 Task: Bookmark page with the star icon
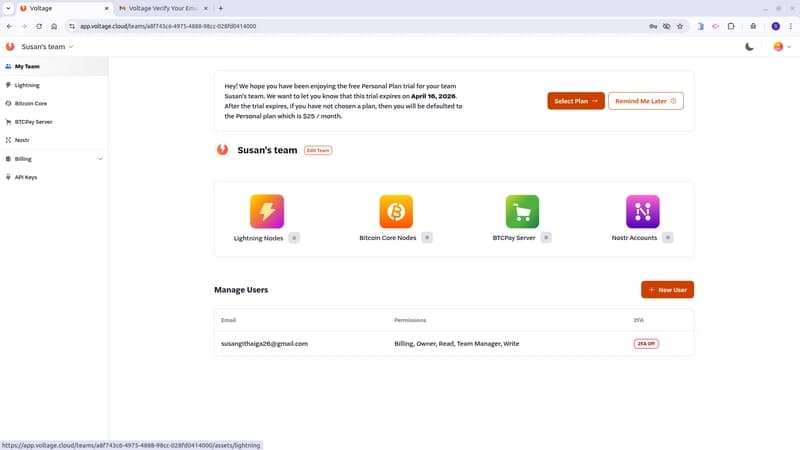680,26
